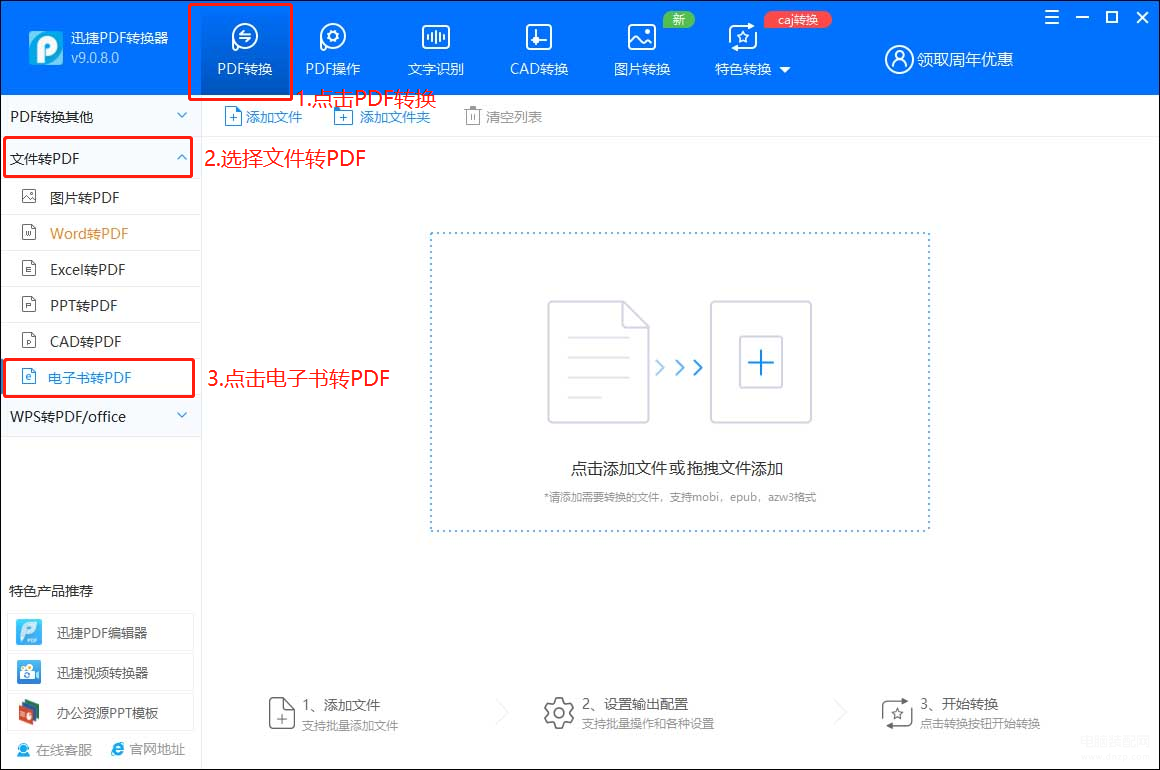Image resolution: width=1160 pixels, height=770 pixels.
Task: Select PPT转PDF in the sidebar
Action: pyautogui.click(x=101, y=305)
